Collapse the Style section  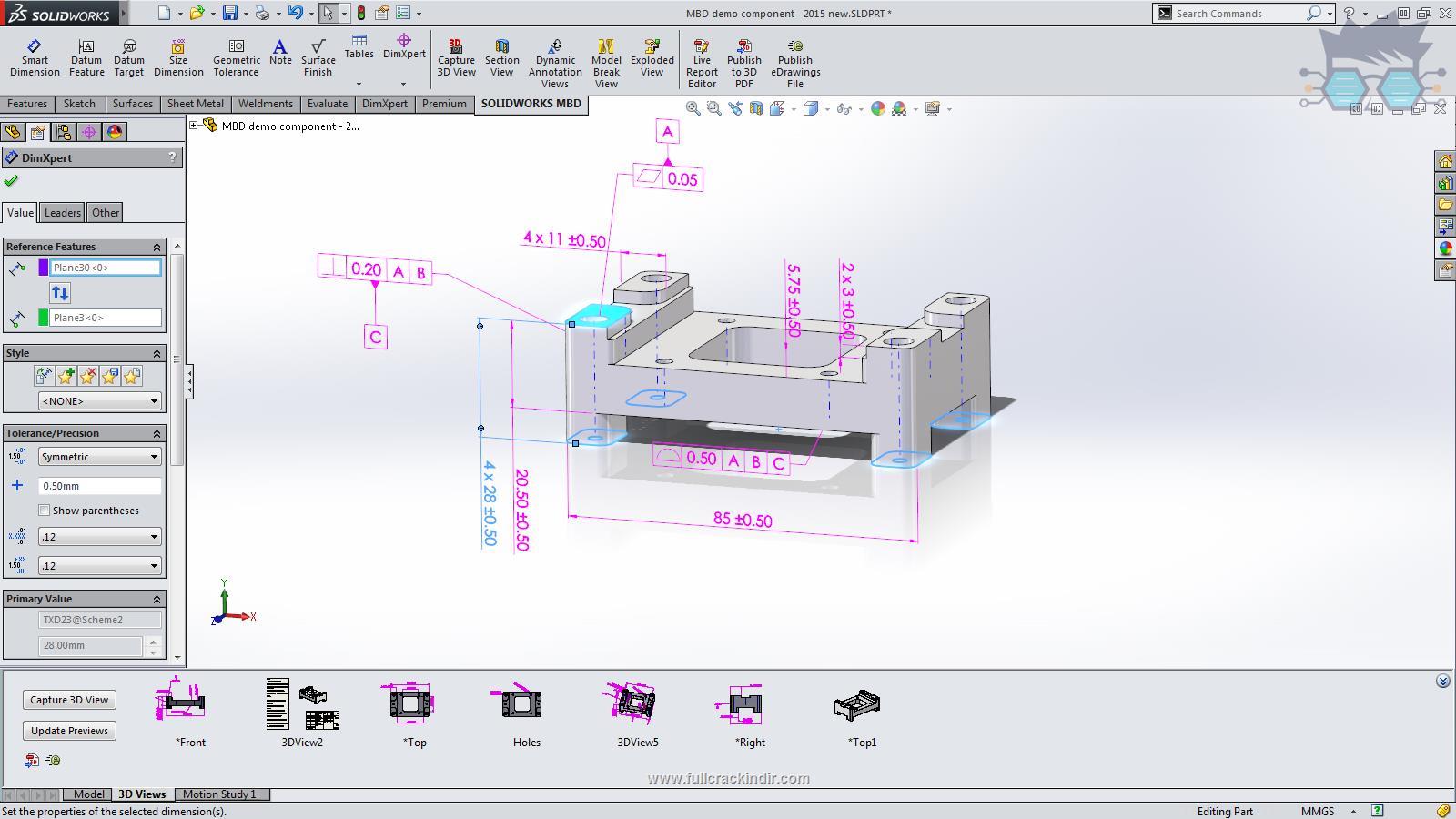(x=157, y=353)
